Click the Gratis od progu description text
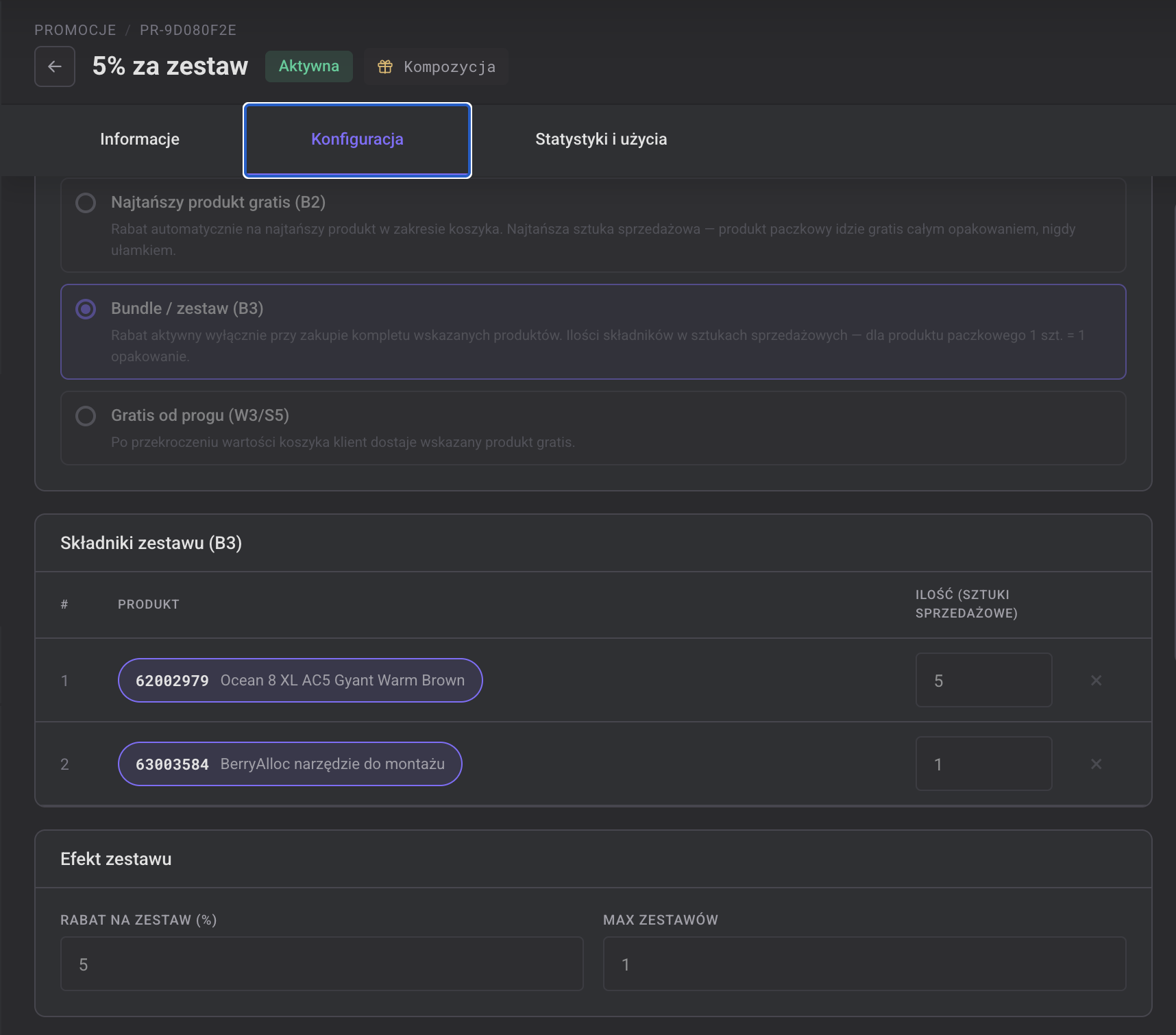Image resolution: width=1176 pixels, height=1035 pixels. point(343,442)
